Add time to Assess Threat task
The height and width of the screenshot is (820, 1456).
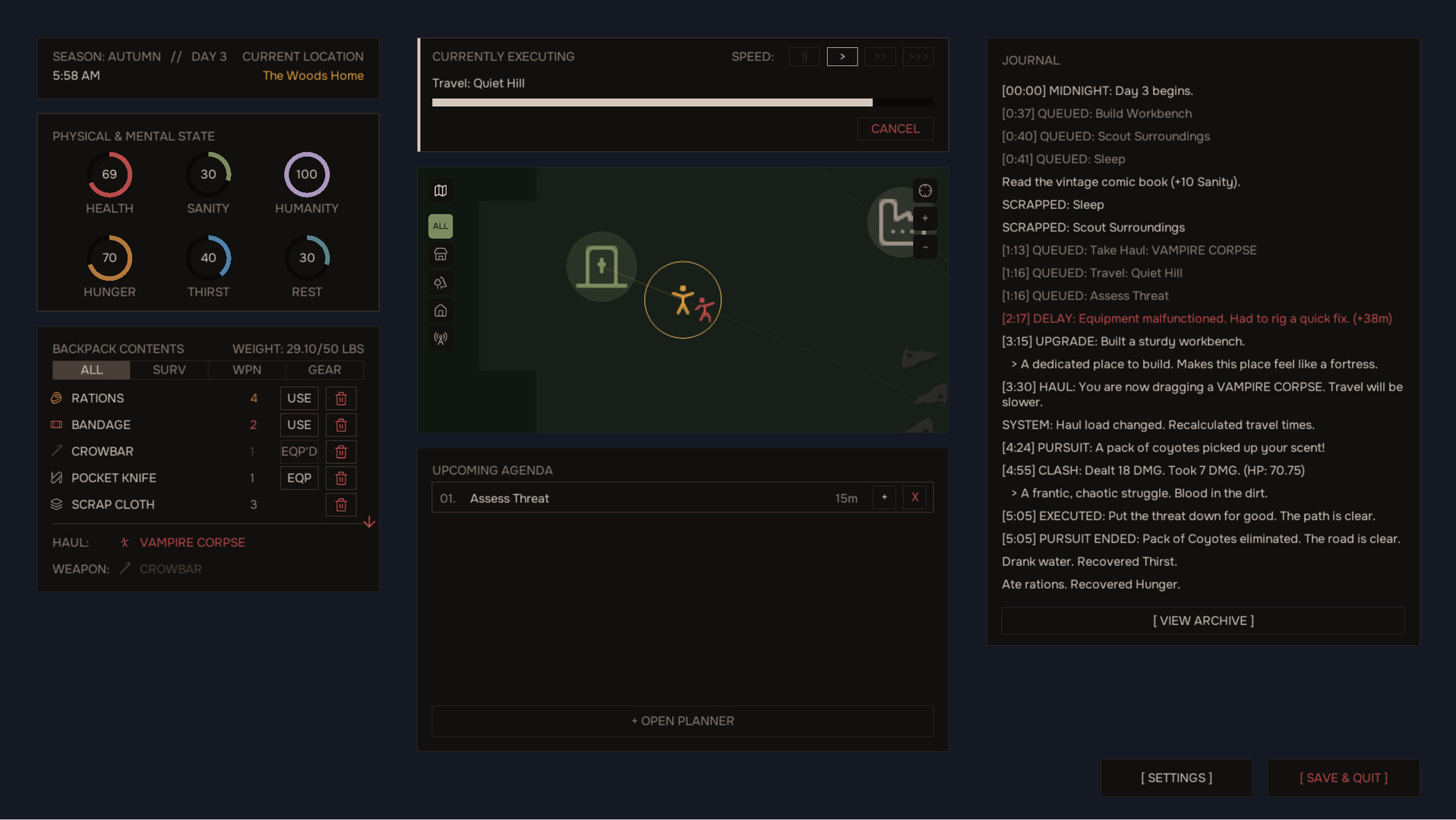884,497
